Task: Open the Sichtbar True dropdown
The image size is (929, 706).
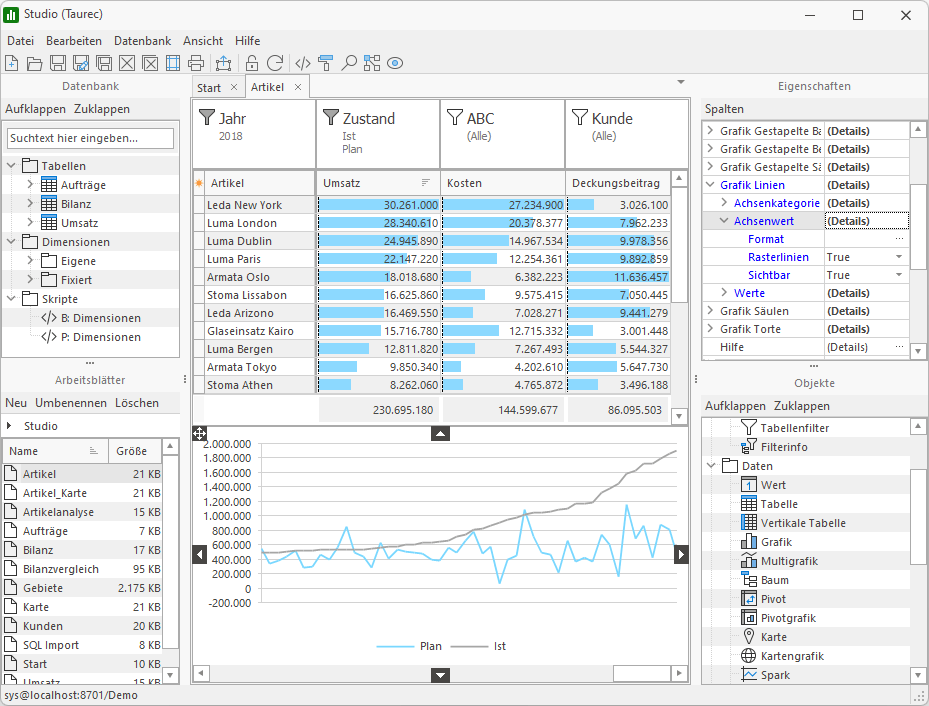Action: tap(899, 275)
